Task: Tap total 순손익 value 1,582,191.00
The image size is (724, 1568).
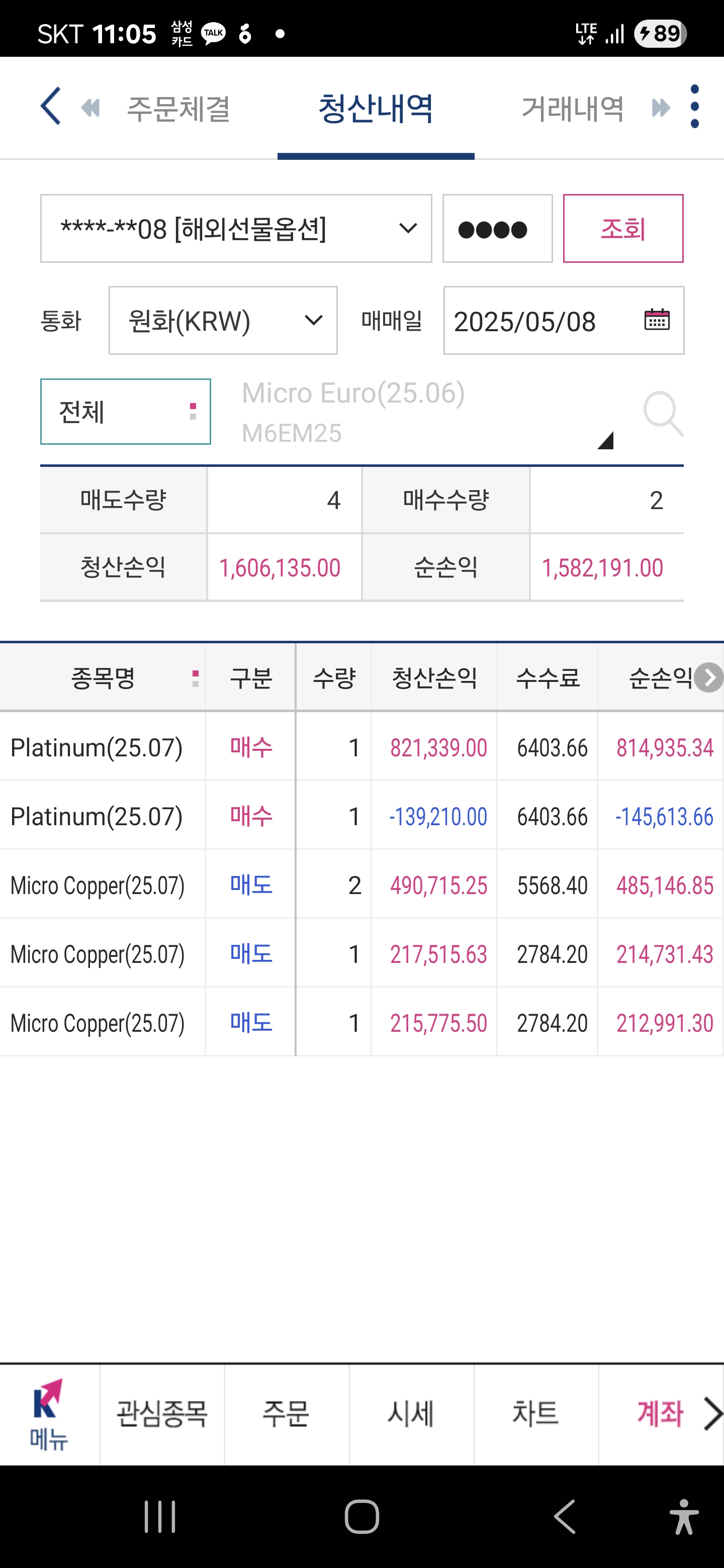Action: pyautogui.click(x=602, y=568)
